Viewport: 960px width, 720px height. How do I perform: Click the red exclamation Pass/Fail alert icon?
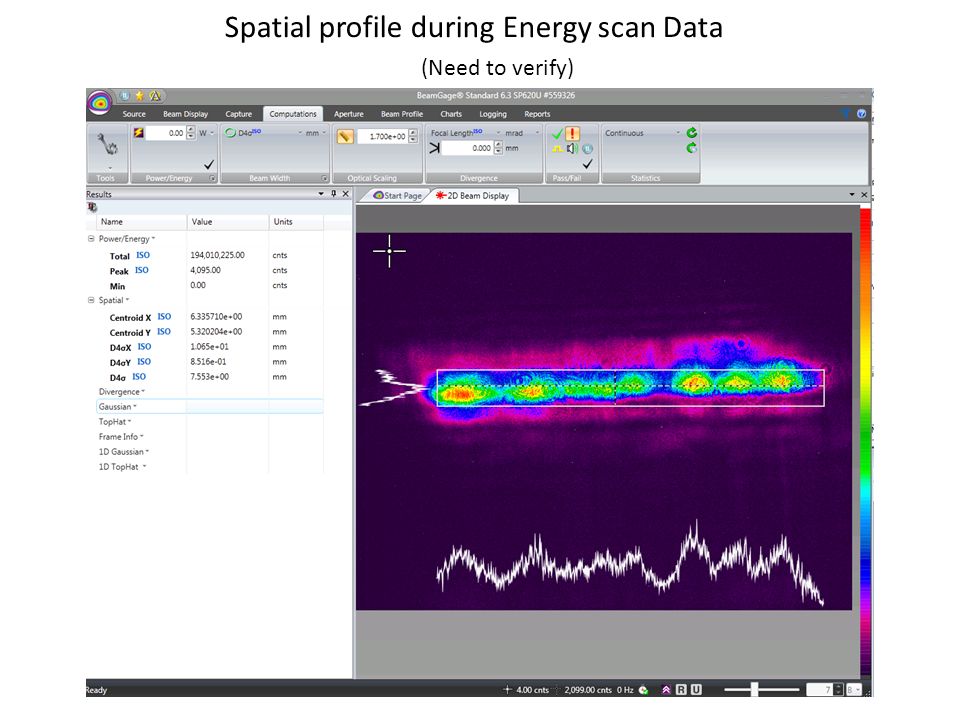pos(572,133)
